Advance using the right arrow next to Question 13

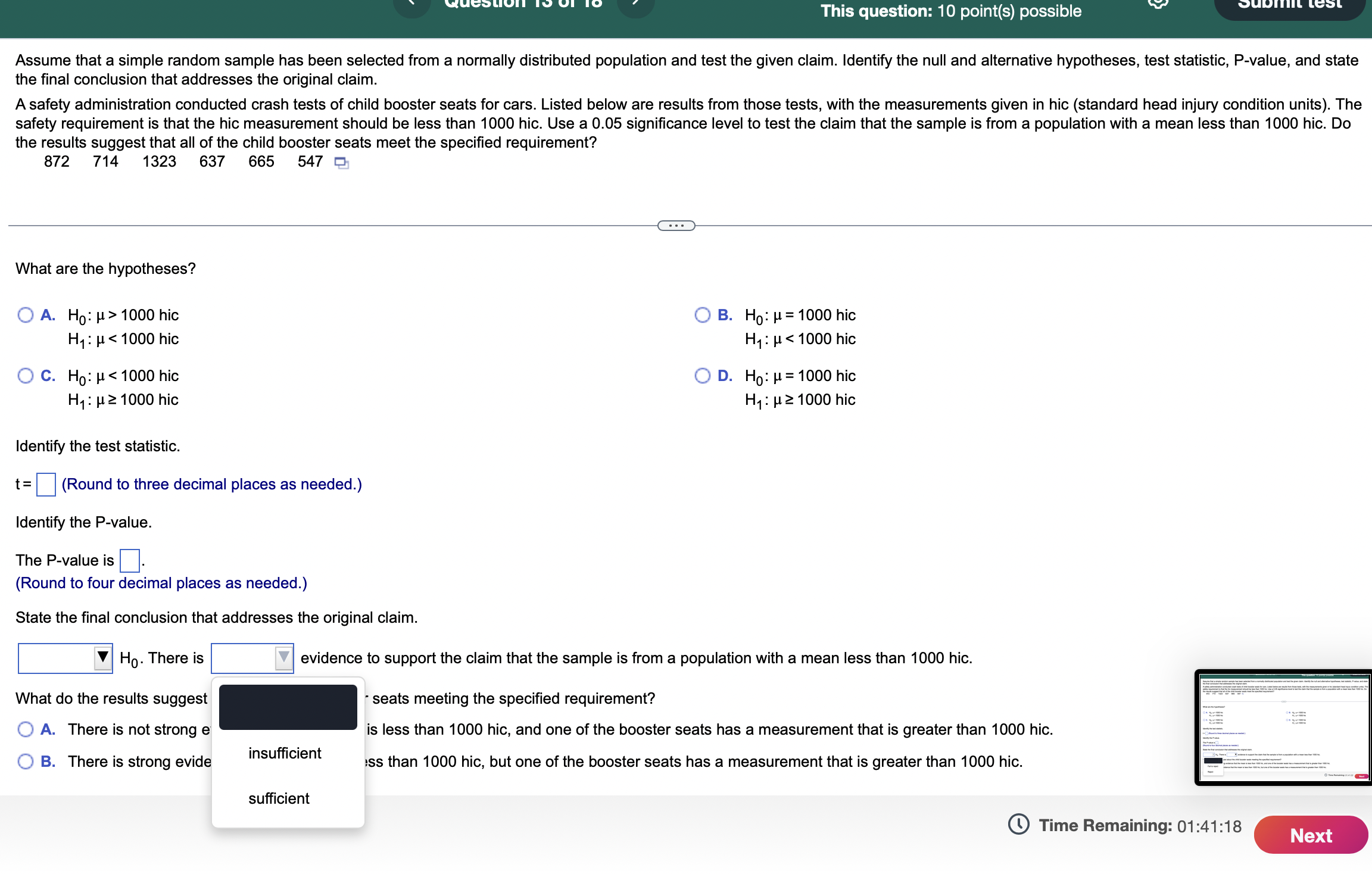coord(635,6)
